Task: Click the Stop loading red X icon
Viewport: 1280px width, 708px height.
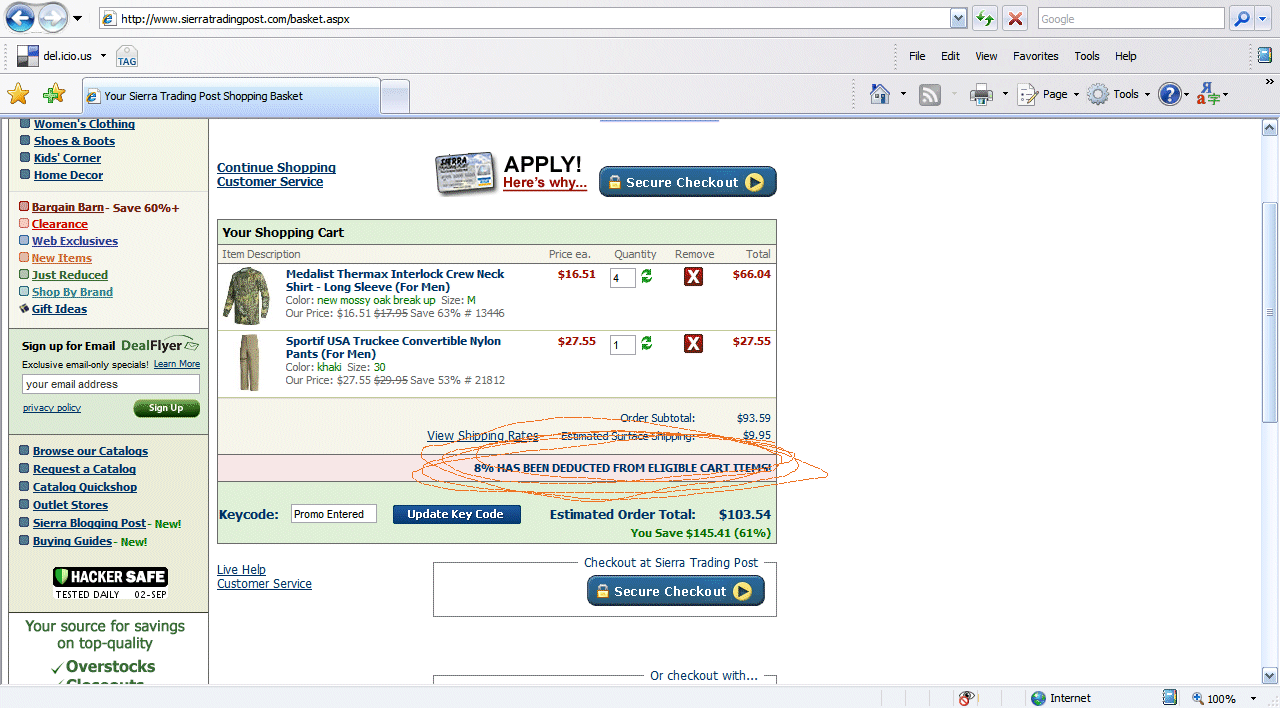Action: click(1015, 18)
